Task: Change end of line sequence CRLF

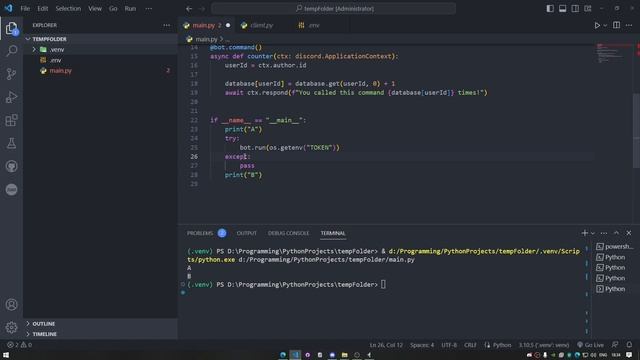Action: [x=470, y=345]
